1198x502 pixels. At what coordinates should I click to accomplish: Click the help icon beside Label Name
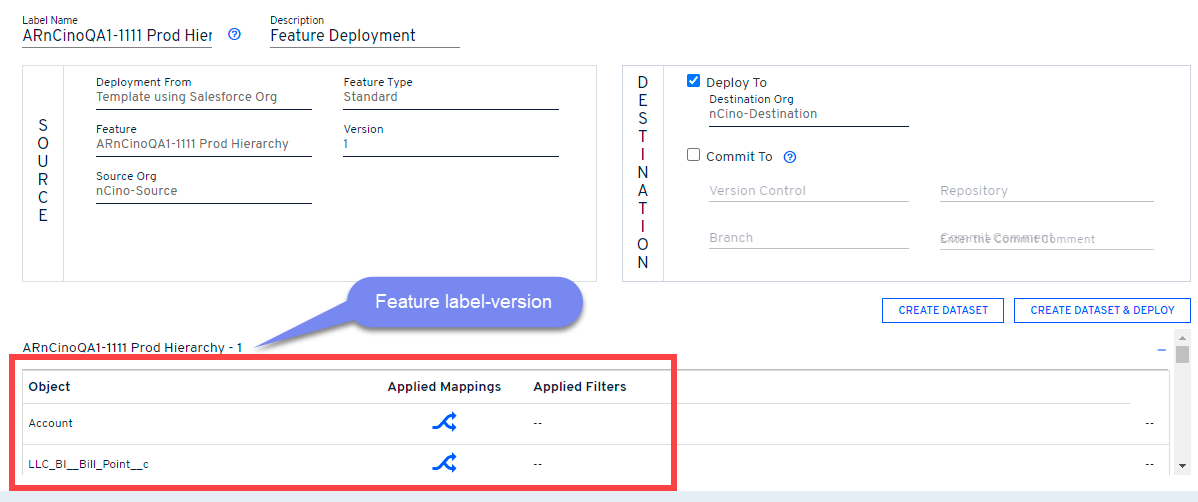coord(235,34)
